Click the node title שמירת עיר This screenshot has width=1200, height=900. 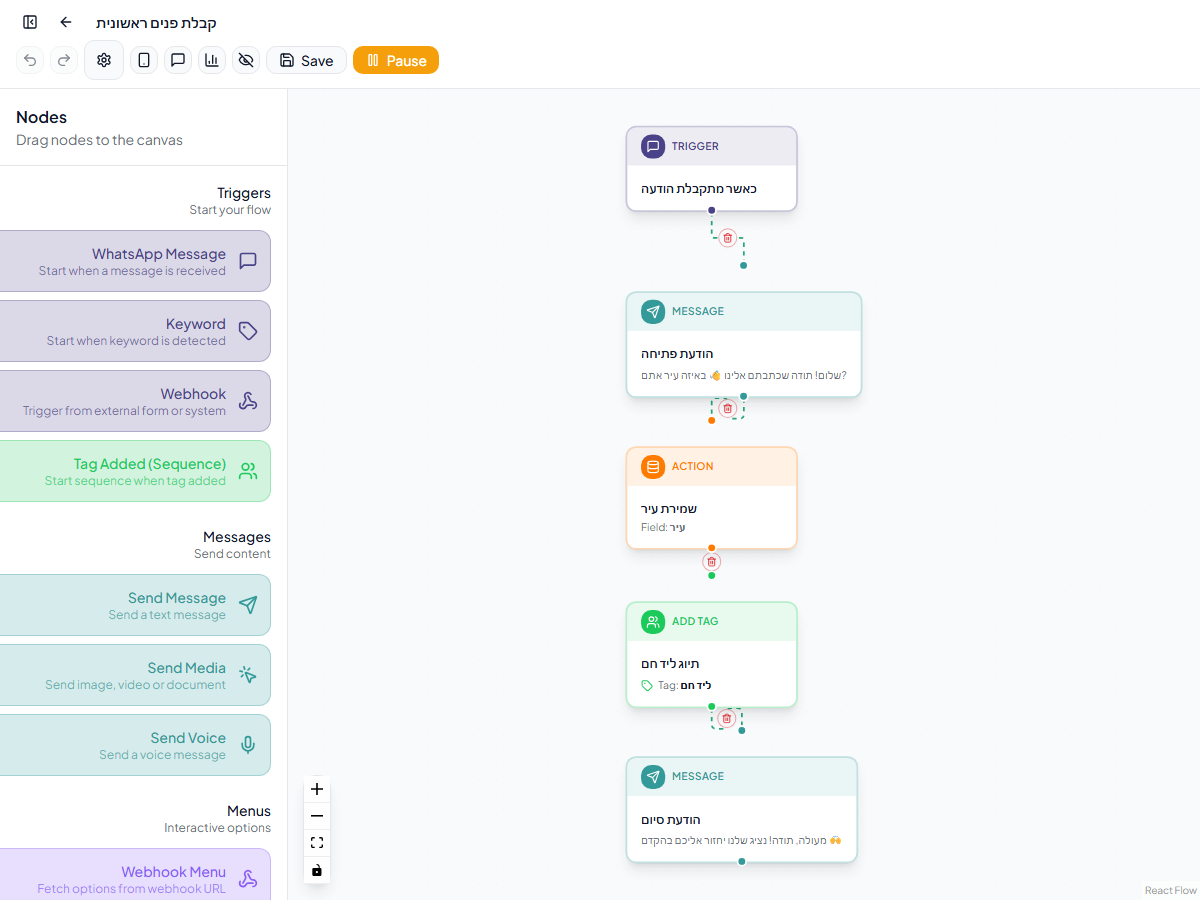click(x=669, y=509)
